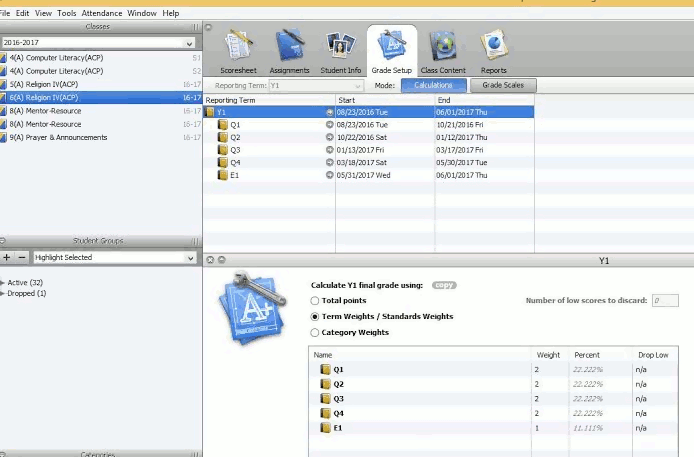Click start date 10/22/2016 Sat of Q2
The image size is (694, 457).
362,138
